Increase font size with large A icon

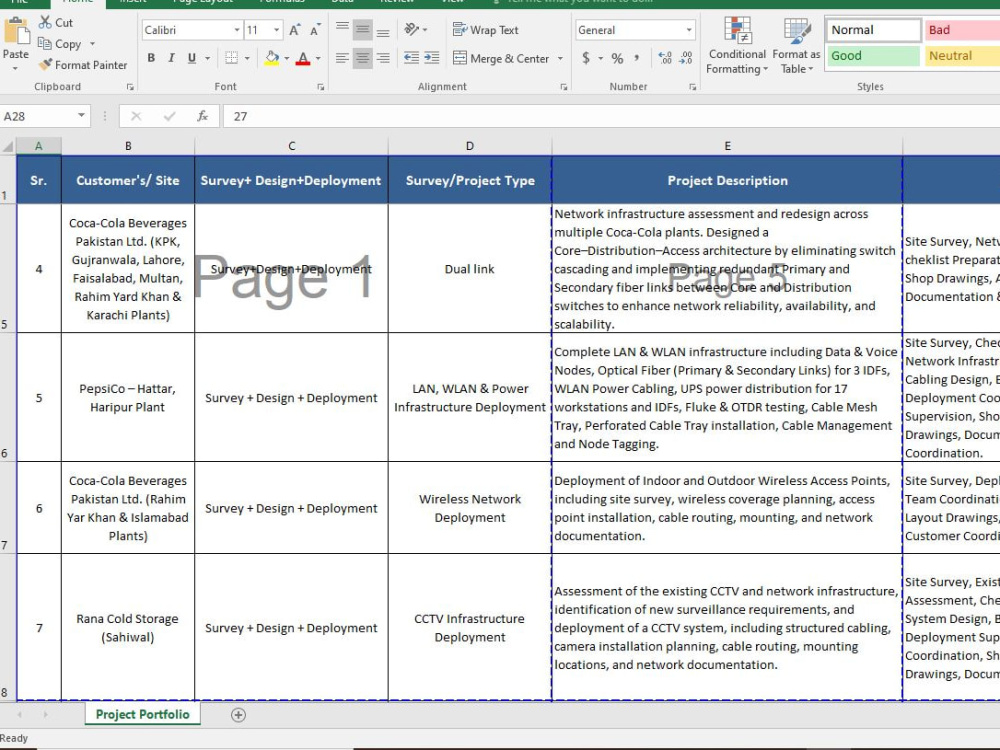294,30
